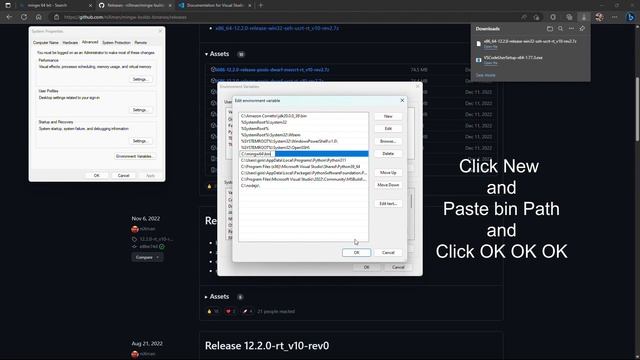Click Move Up button
The width and height of the screenshot is (640, 360).
[388, 173]
